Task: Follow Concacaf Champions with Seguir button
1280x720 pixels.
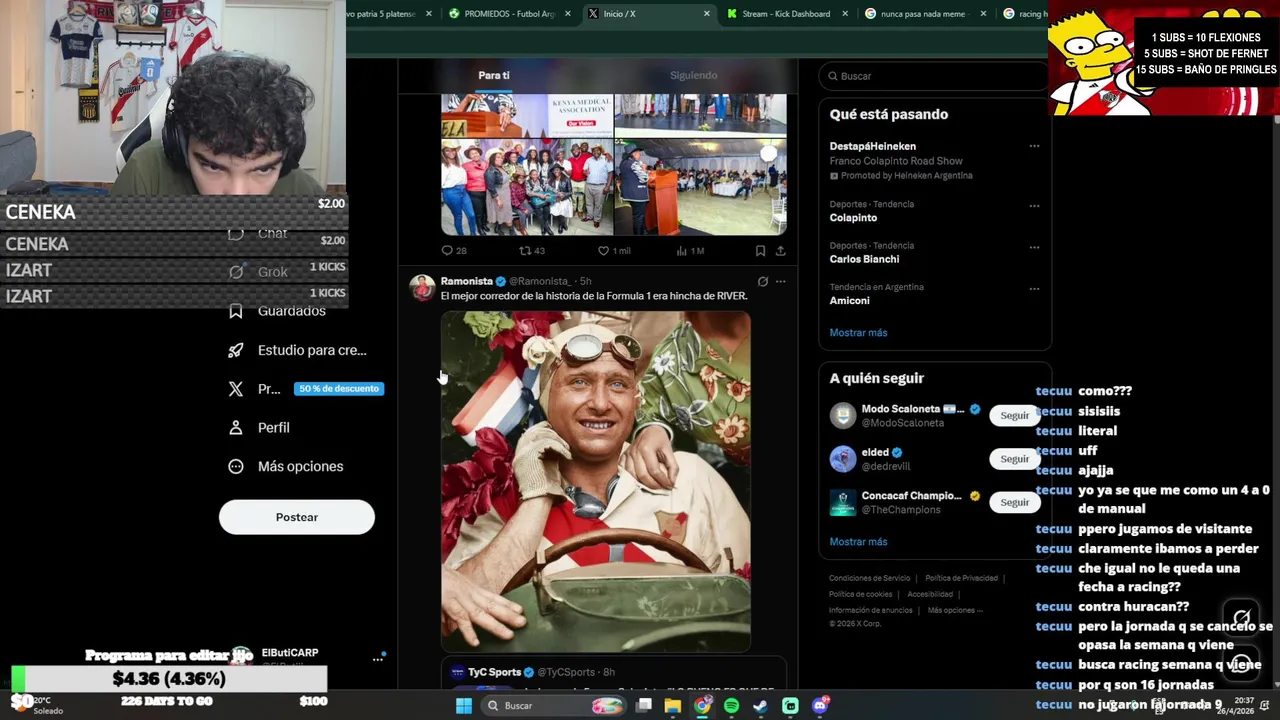Action: pos(1014,502)
